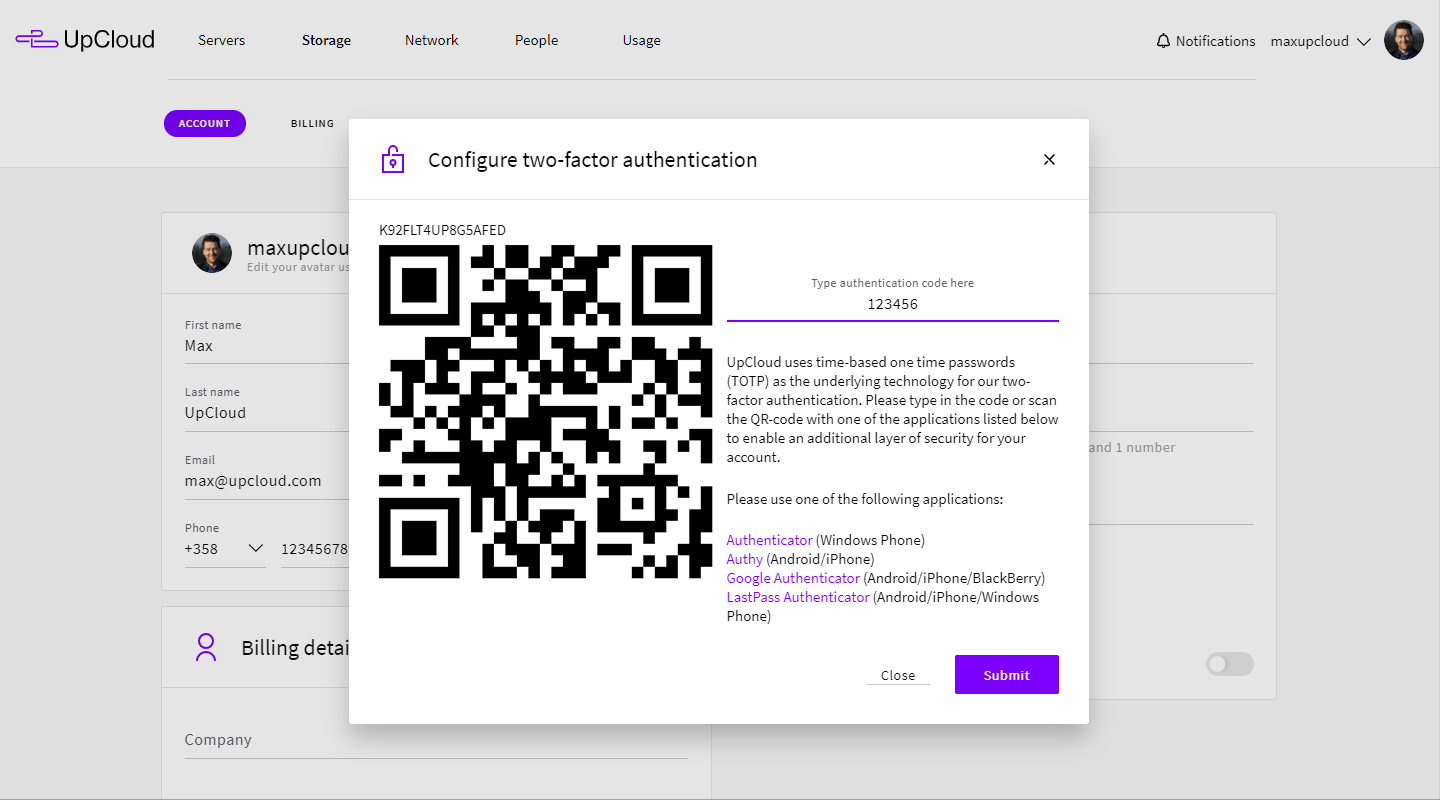Close the two-factor dialog with X
The image size is (1440, 800).
tap(1049, 160)
